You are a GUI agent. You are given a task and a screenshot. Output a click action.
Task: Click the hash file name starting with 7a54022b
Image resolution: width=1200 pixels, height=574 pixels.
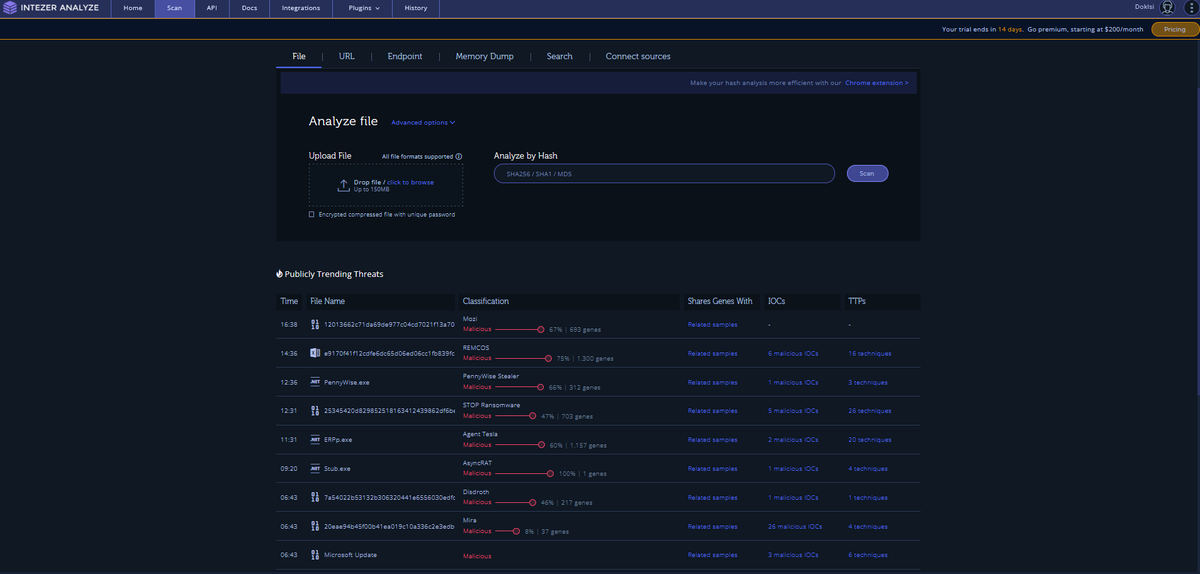pos(389,497)
